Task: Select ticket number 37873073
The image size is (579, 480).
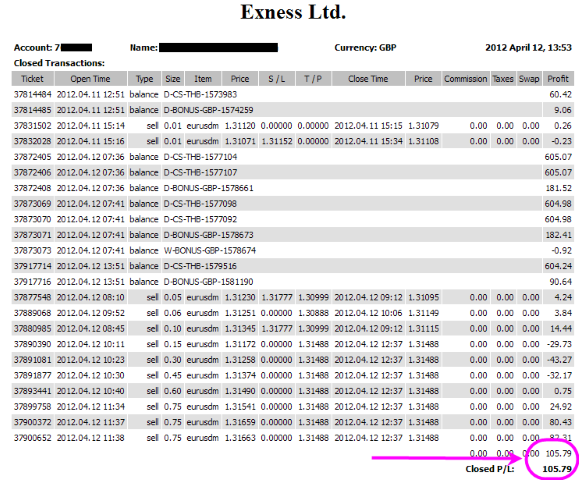Action: click(32, 250)
